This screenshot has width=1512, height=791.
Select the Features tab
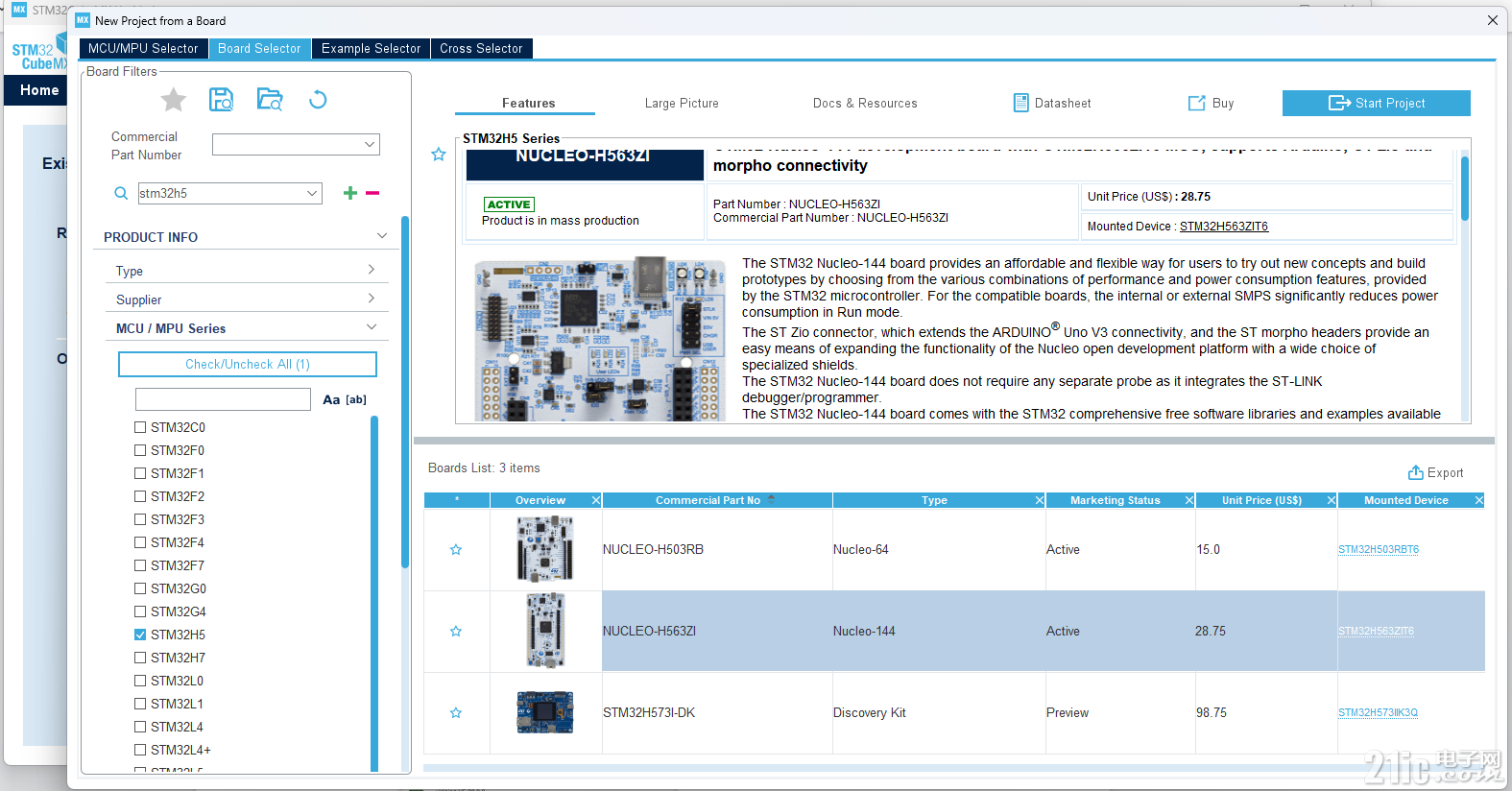(x=528, y=103)
